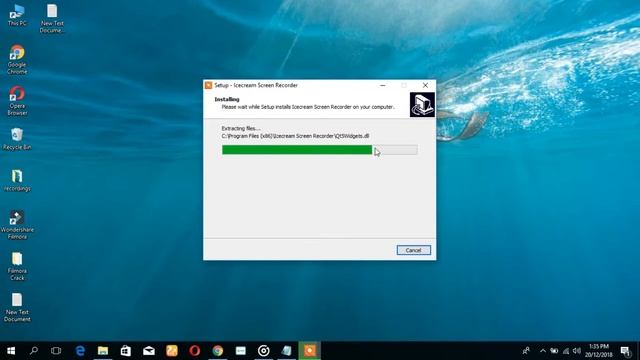Viewport: 640px width, 360px height.
Task: Launch Opera from the taskbar
Action: pos(195,351)
